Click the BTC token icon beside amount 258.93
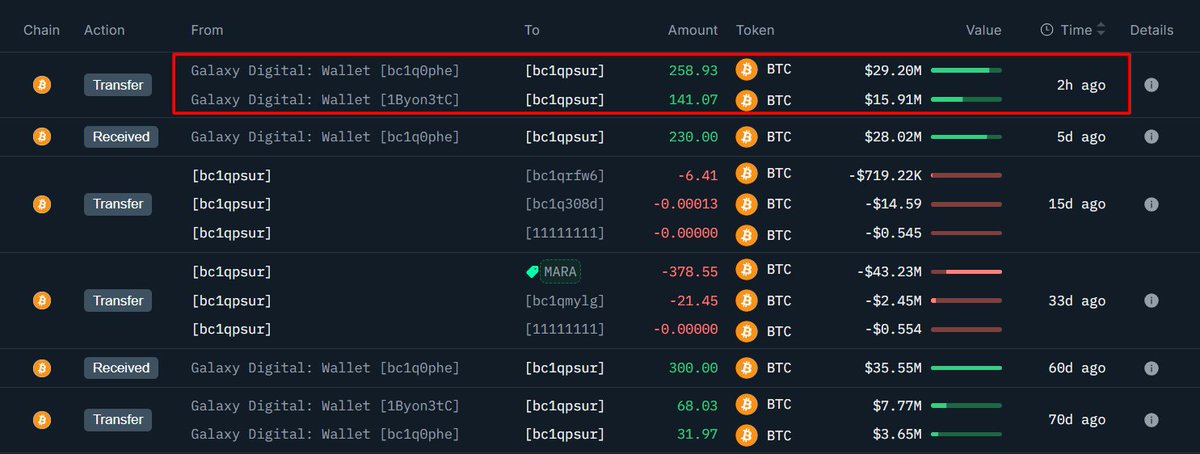1200x454 pixels. 746,70
